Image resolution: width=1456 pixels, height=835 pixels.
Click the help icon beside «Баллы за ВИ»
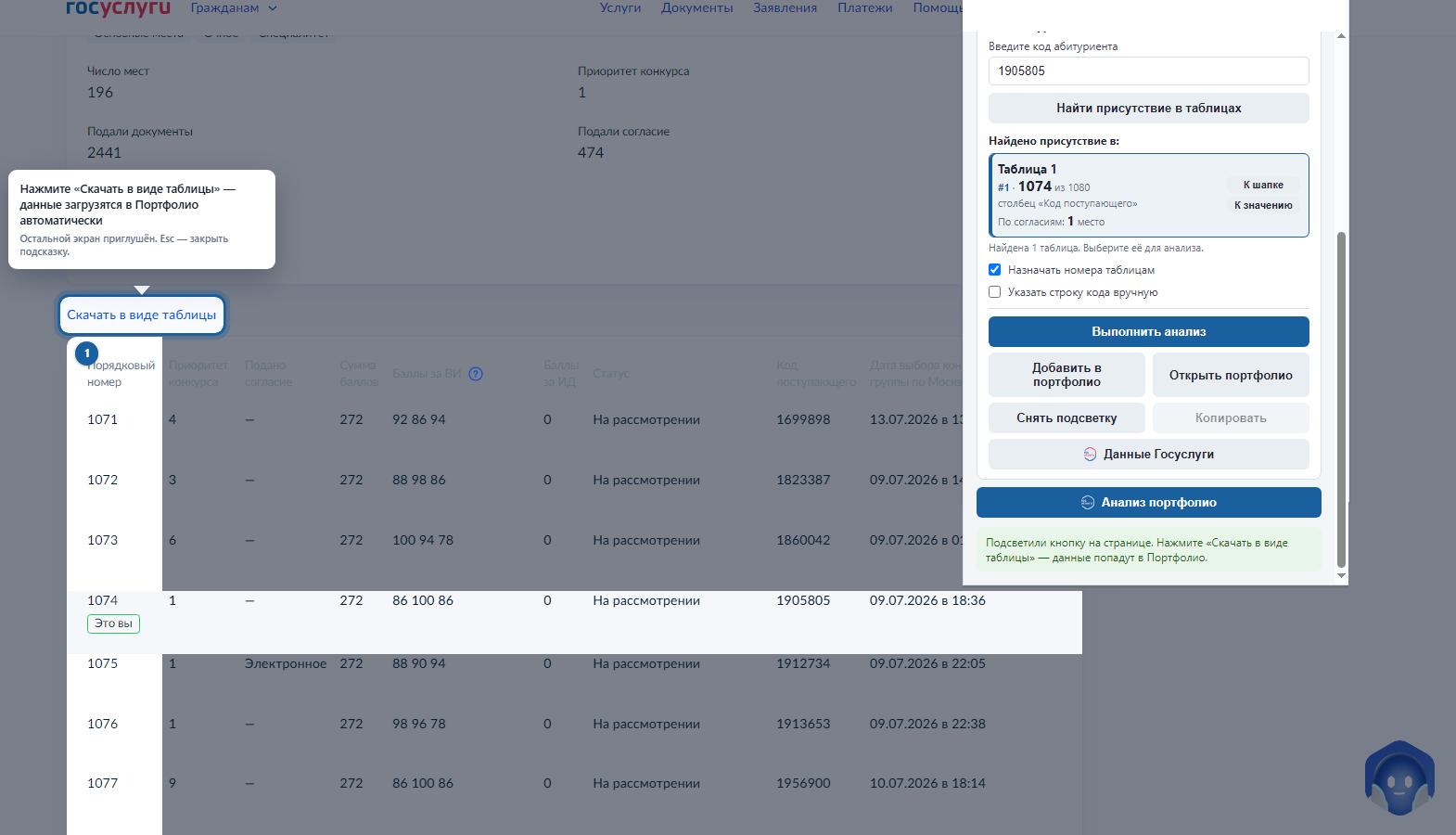click(476, 374)
